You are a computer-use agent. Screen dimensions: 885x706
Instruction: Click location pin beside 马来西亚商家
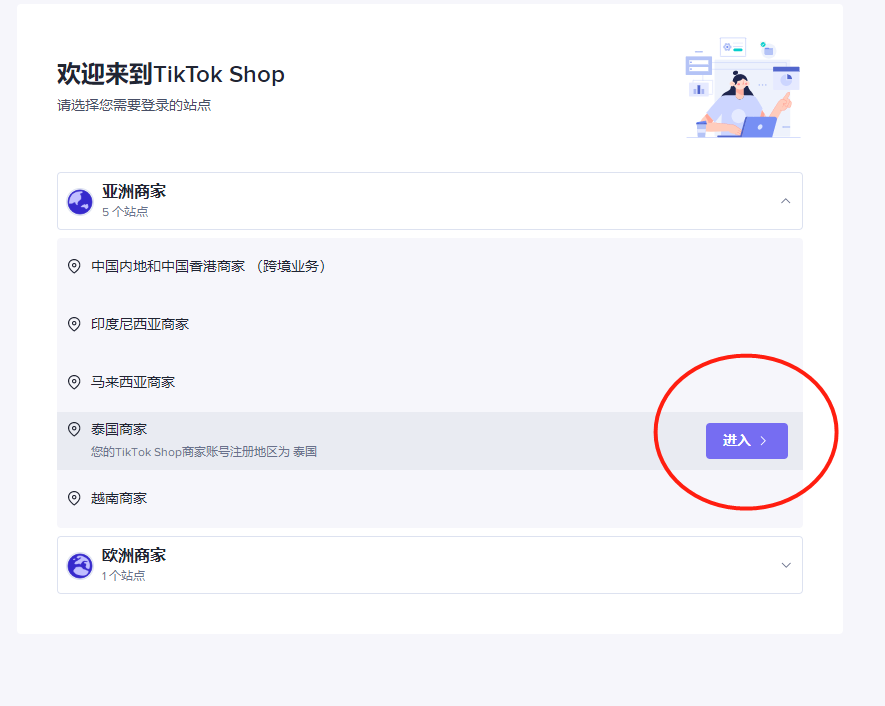74,383
